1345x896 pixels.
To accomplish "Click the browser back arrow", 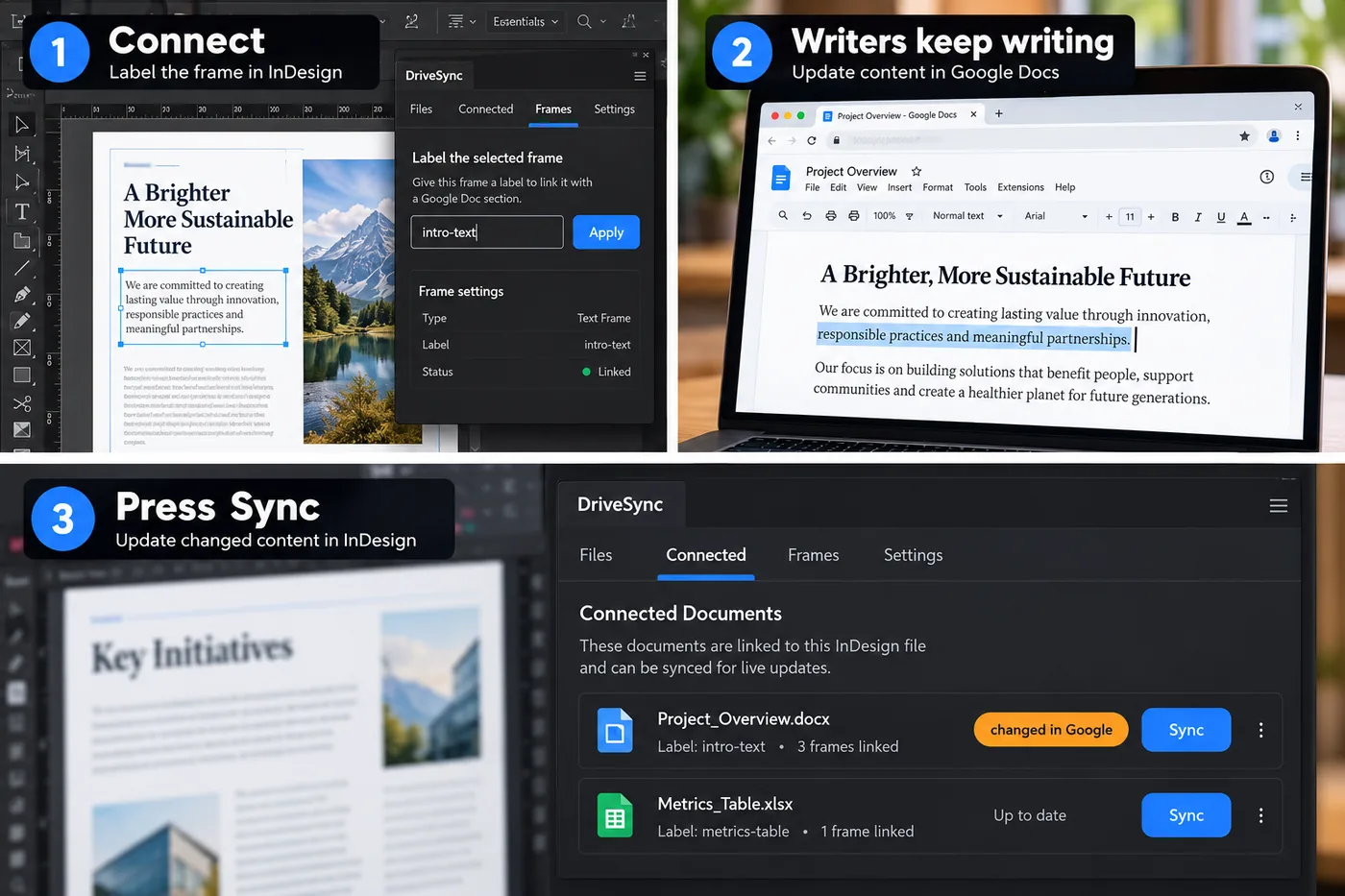I will [x=771, y=140].
